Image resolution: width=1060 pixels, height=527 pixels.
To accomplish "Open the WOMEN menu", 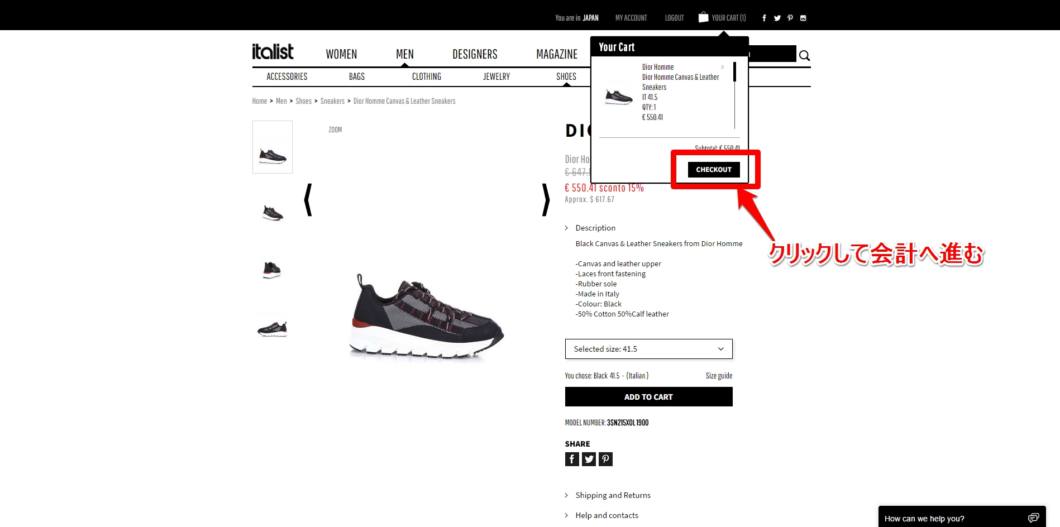I will [x=341, y=55].
